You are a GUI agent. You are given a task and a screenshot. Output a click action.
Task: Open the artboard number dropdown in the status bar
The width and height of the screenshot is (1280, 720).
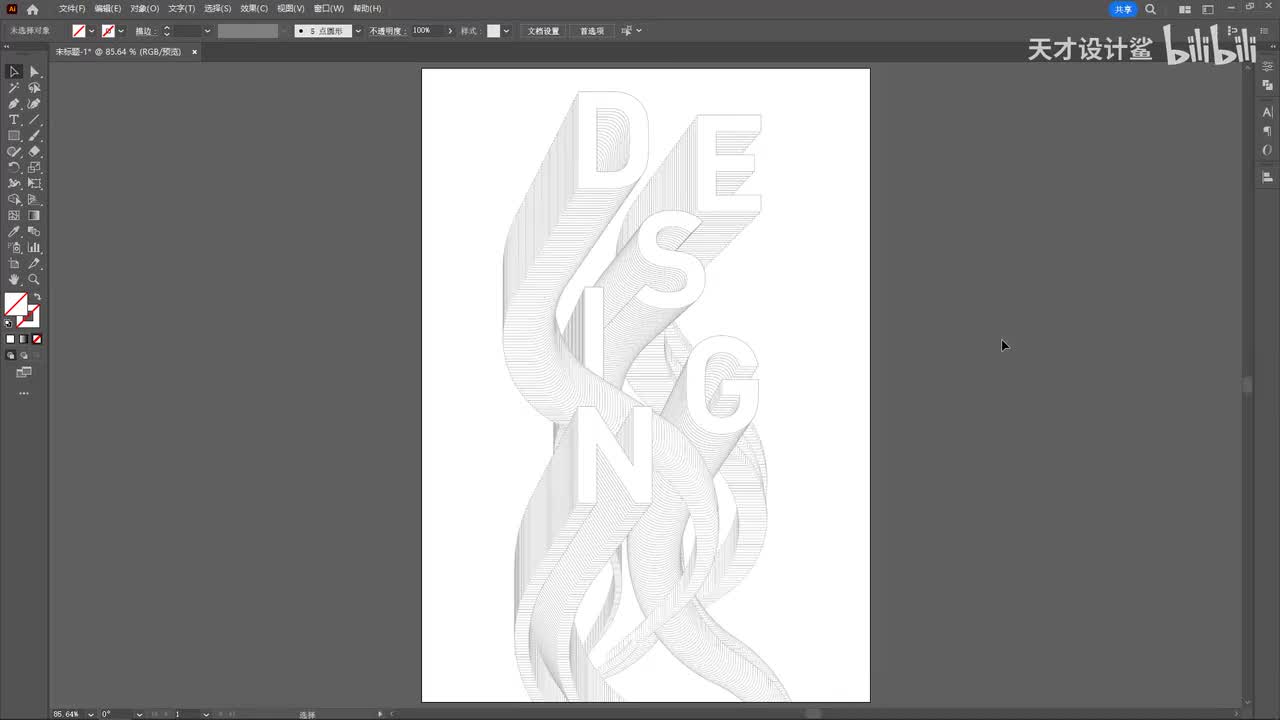206,714
